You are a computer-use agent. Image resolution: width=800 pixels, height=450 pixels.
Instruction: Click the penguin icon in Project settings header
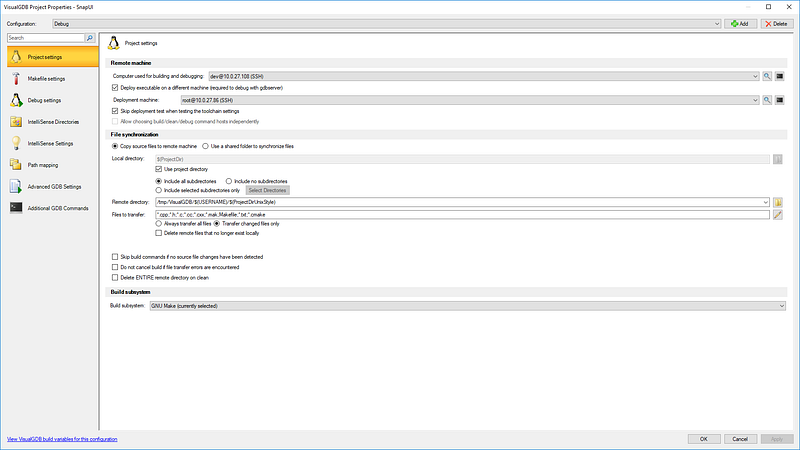pyautogui.click(x=113, y=43)
